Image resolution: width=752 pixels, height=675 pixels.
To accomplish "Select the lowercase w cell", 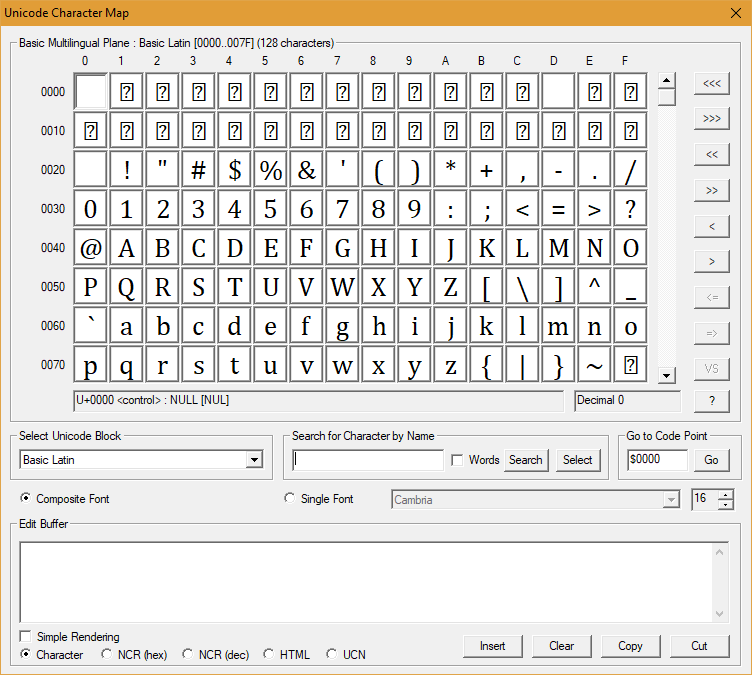I will tap(342, 365).
